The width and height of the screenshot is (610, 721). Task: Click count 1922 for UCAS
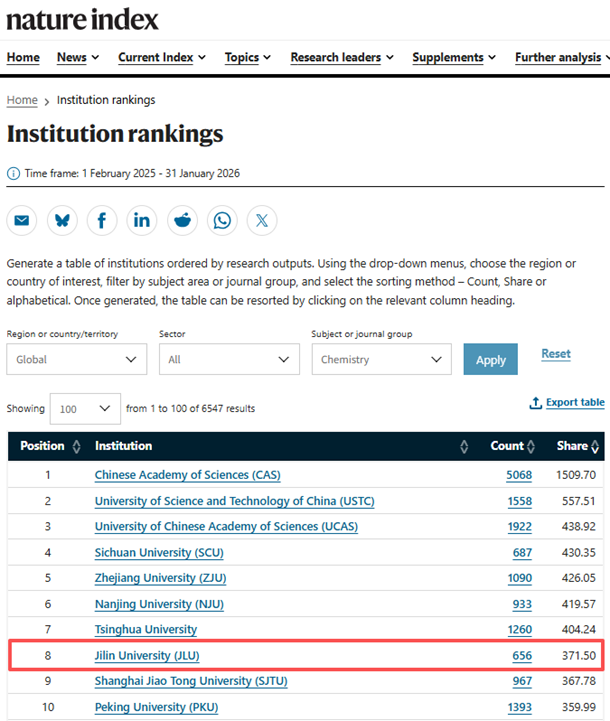click(520, 526)
